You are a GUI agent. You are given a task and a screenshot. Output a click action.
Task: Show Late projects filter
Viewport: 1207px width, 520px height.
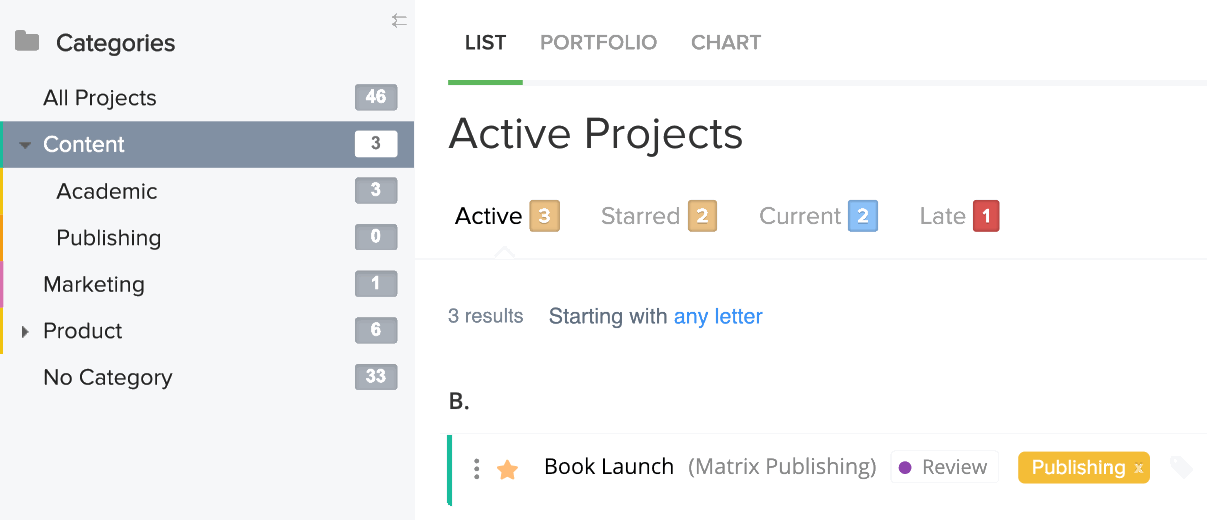click(x=959, y=216)
